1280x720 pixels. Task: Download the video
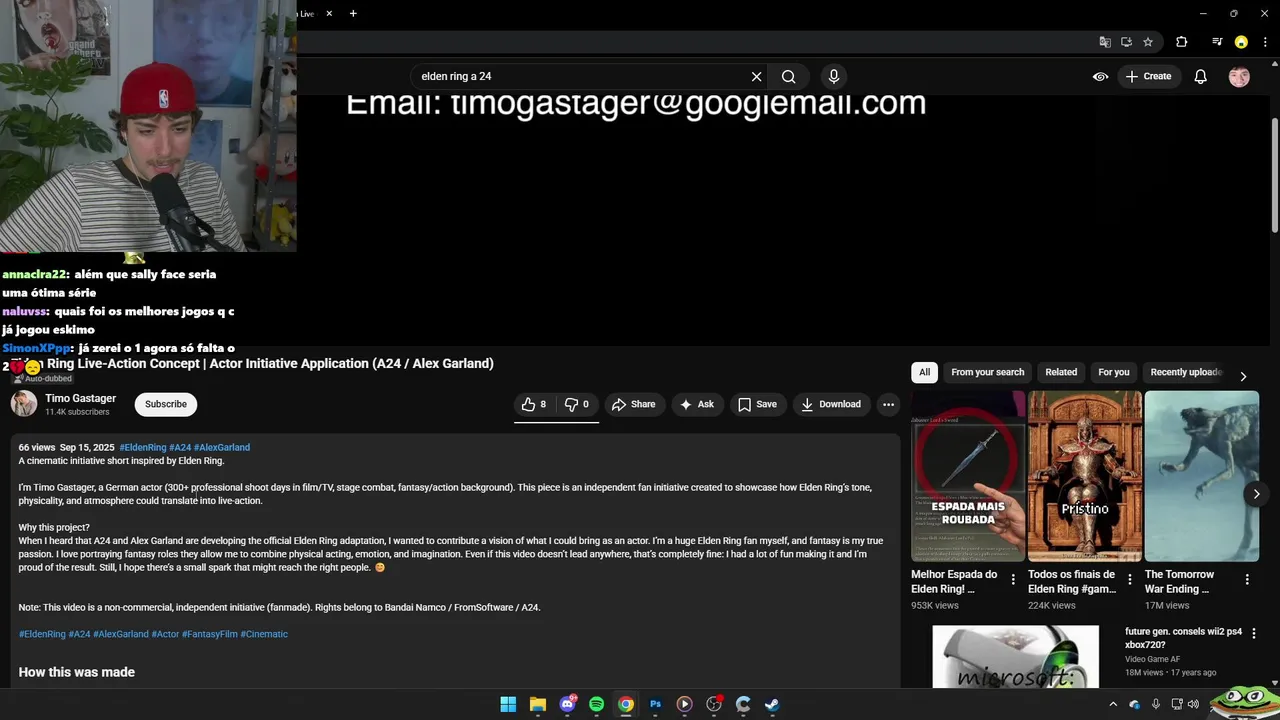[x=831, y=404]
